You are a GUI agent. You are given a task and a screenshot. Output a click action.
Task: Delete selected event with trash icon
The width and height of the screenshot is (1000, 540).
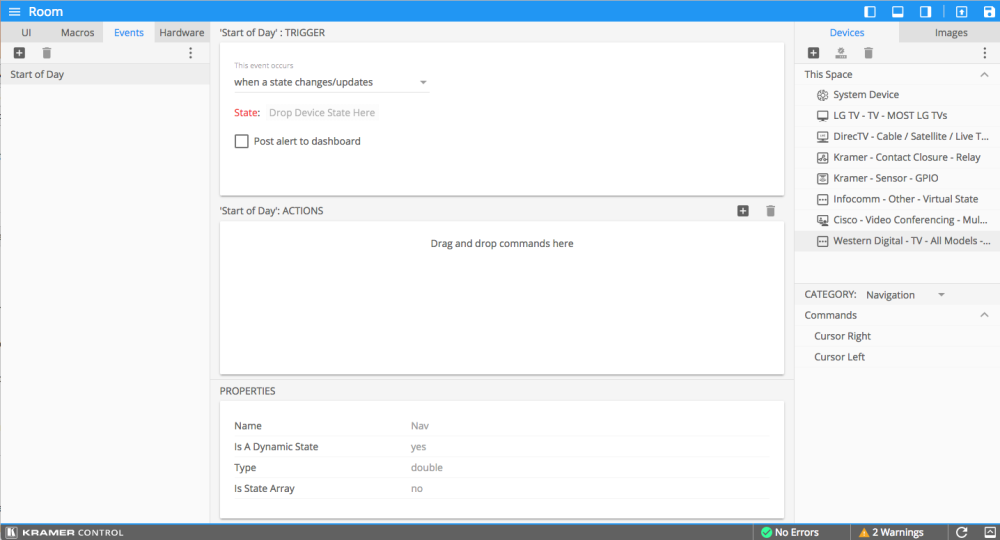point(47,53)
